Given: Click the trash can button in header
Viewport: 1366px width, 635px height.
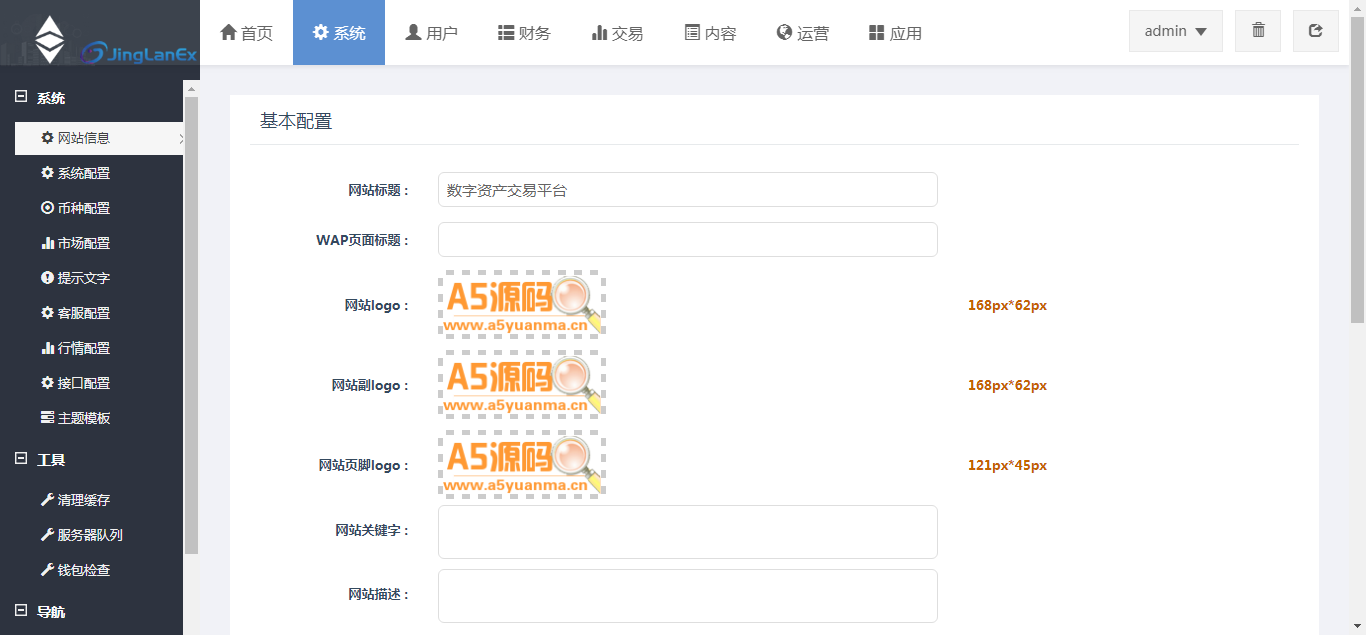Looking at the screenshot, I should tap(1258, 31).
